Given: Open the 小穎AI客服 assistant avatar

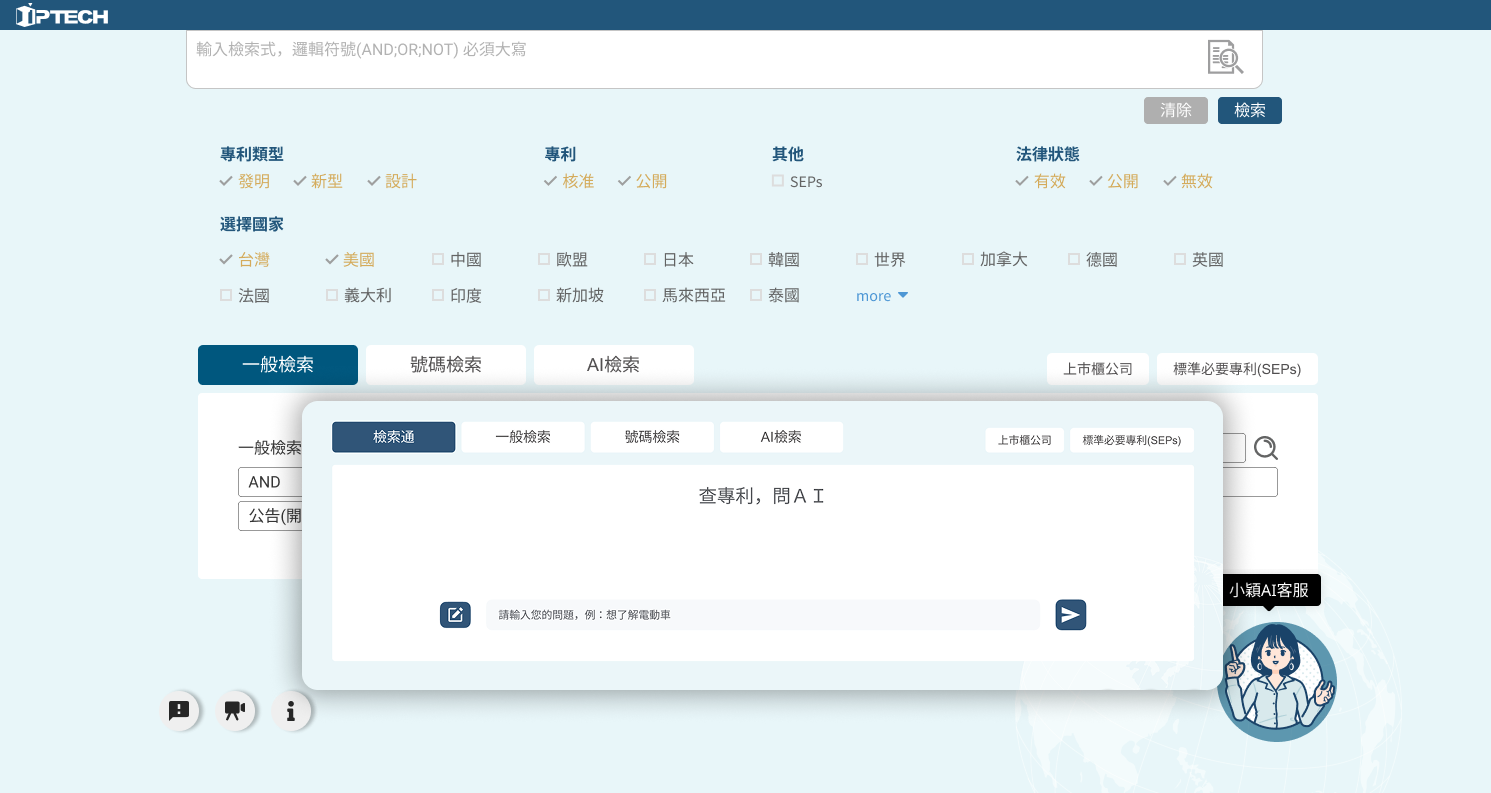Looking at the screenshot, I should click(1277, 682).
